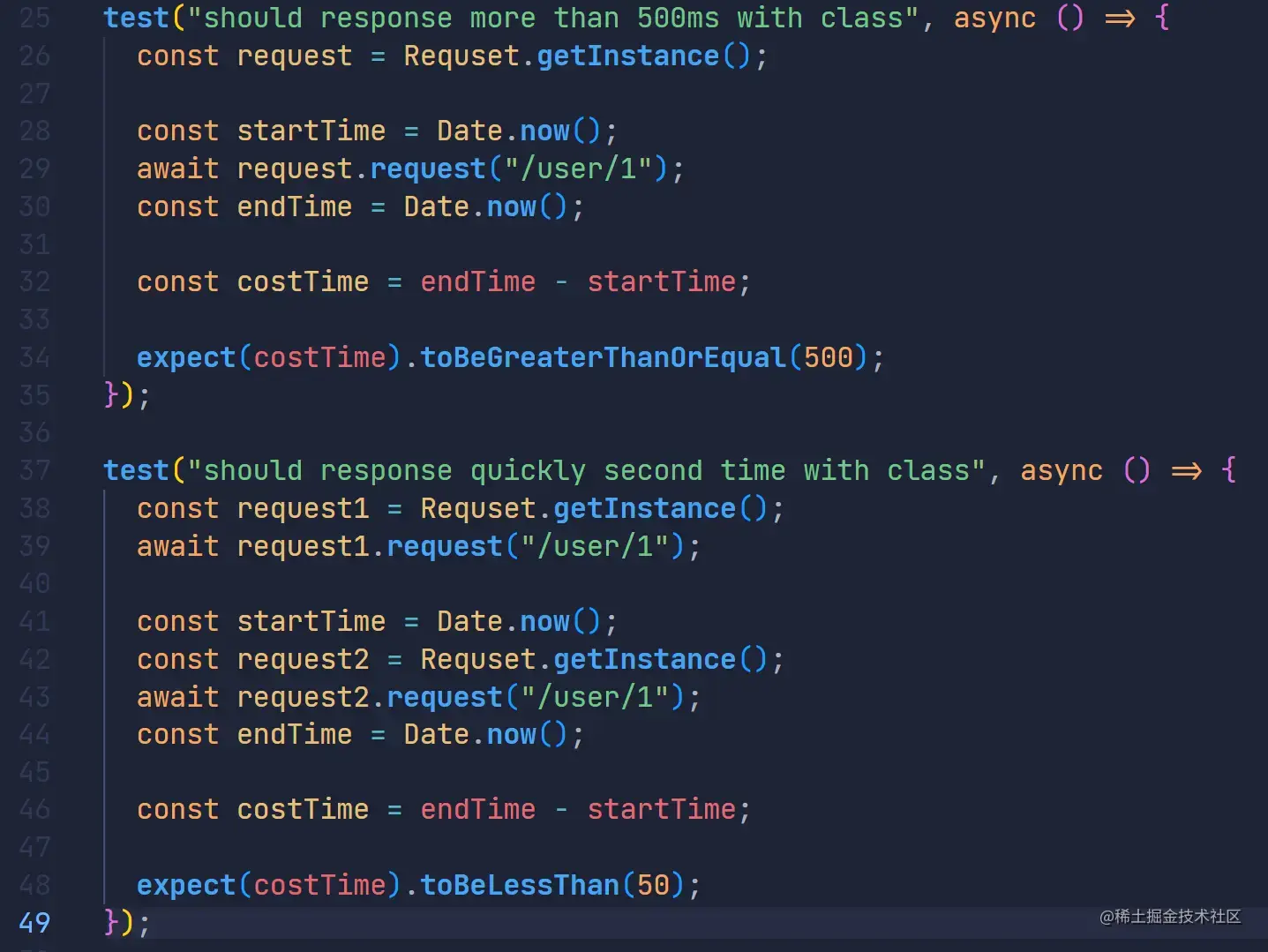Click the closing brace on line 49
Screen dimensions: 1268x952
pos(111,923)
